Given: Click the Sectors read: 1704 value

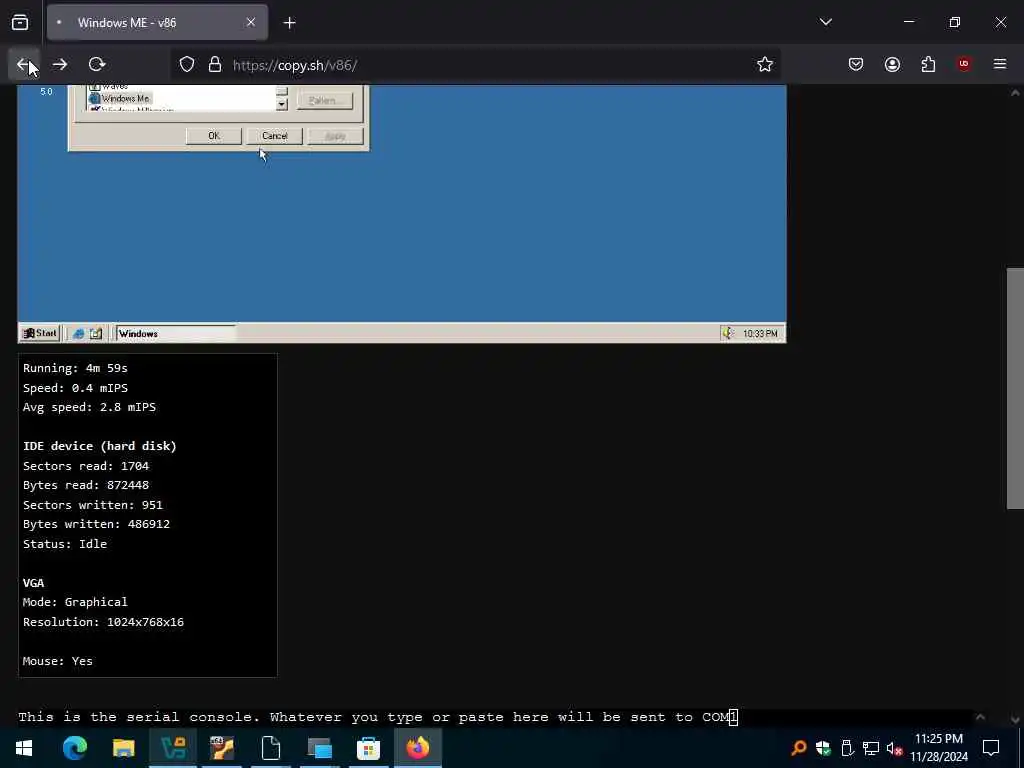Looking at the screenshot, I should click(x=135, y=466).
